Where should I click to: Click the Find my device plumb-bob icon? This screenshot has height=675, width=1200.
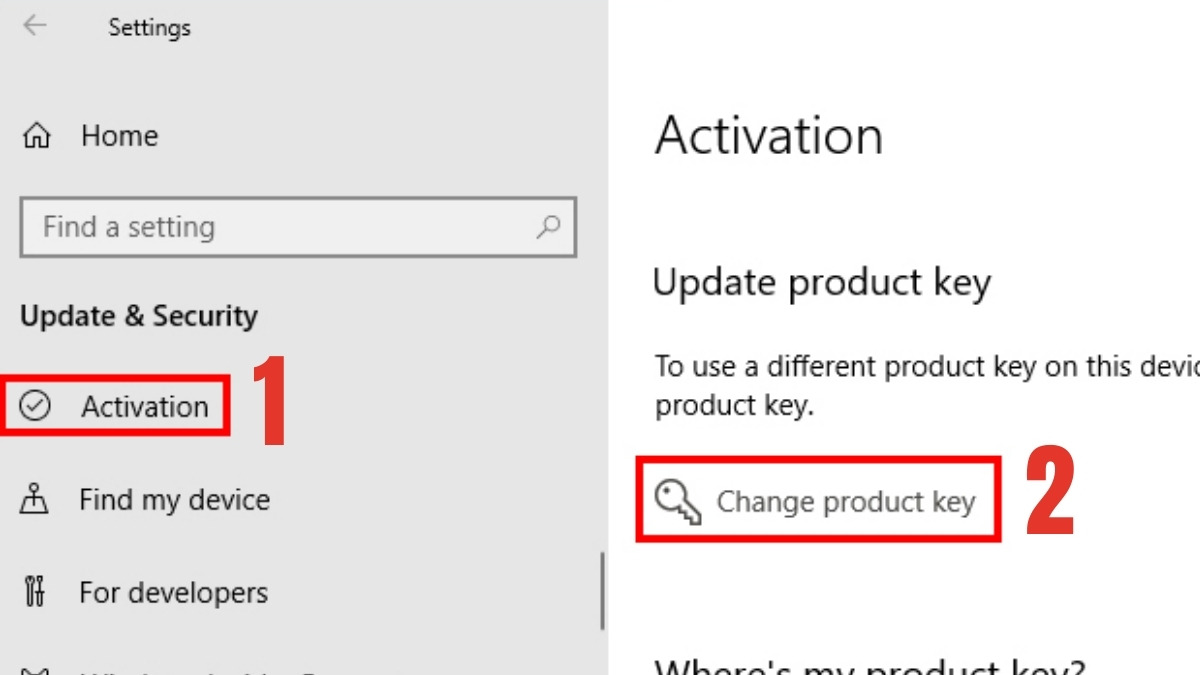pos(36,499)
